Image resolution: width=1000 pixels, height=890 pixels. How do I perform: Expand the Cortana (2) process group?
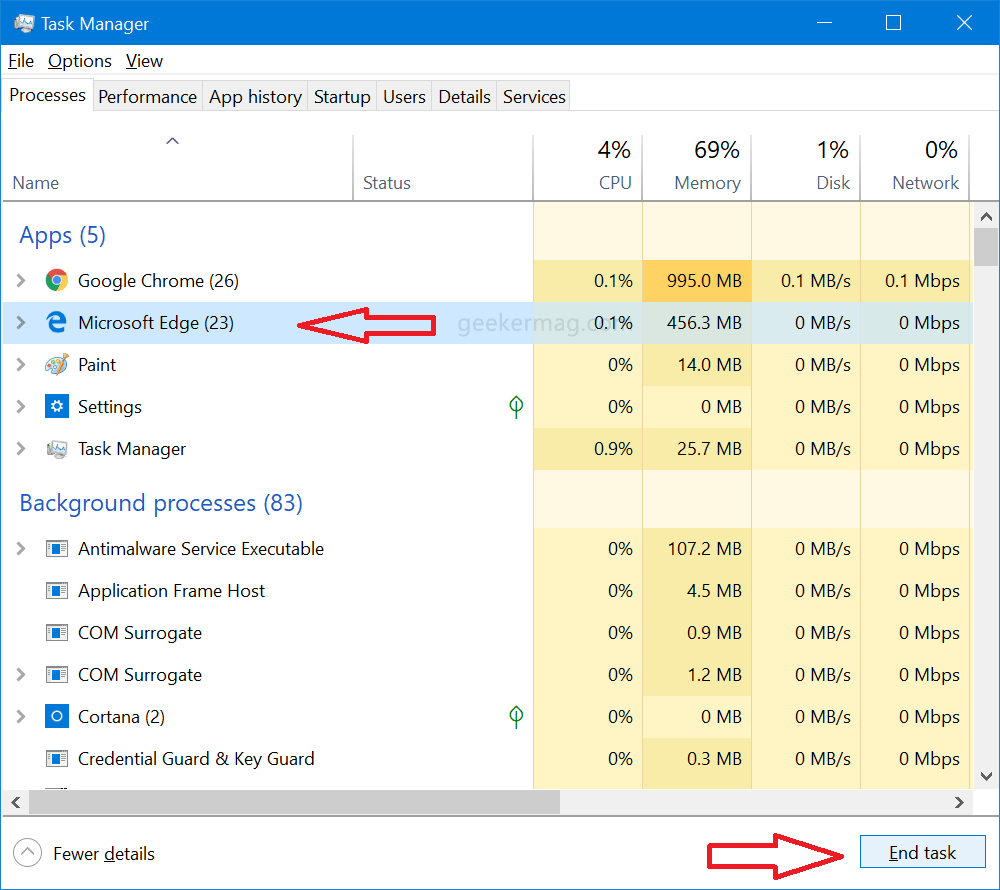[21, 717]
